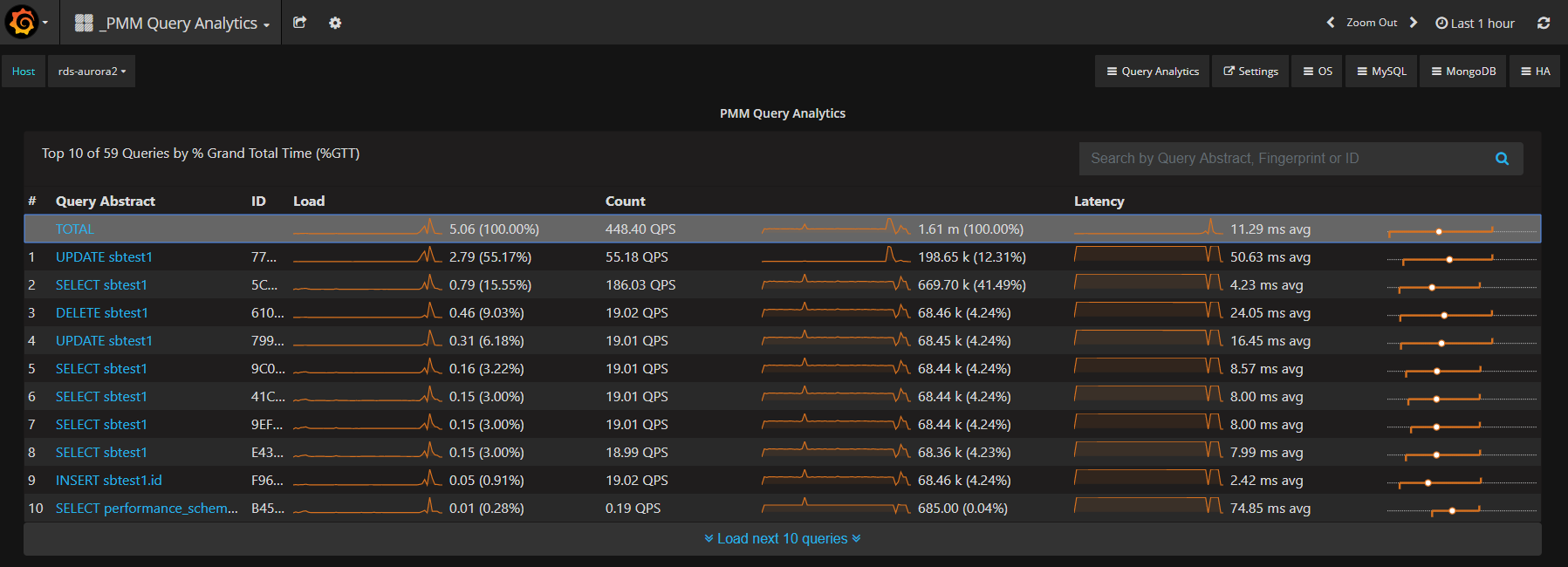
Task: Click the Settings link button
Action: click(1250, 72)
